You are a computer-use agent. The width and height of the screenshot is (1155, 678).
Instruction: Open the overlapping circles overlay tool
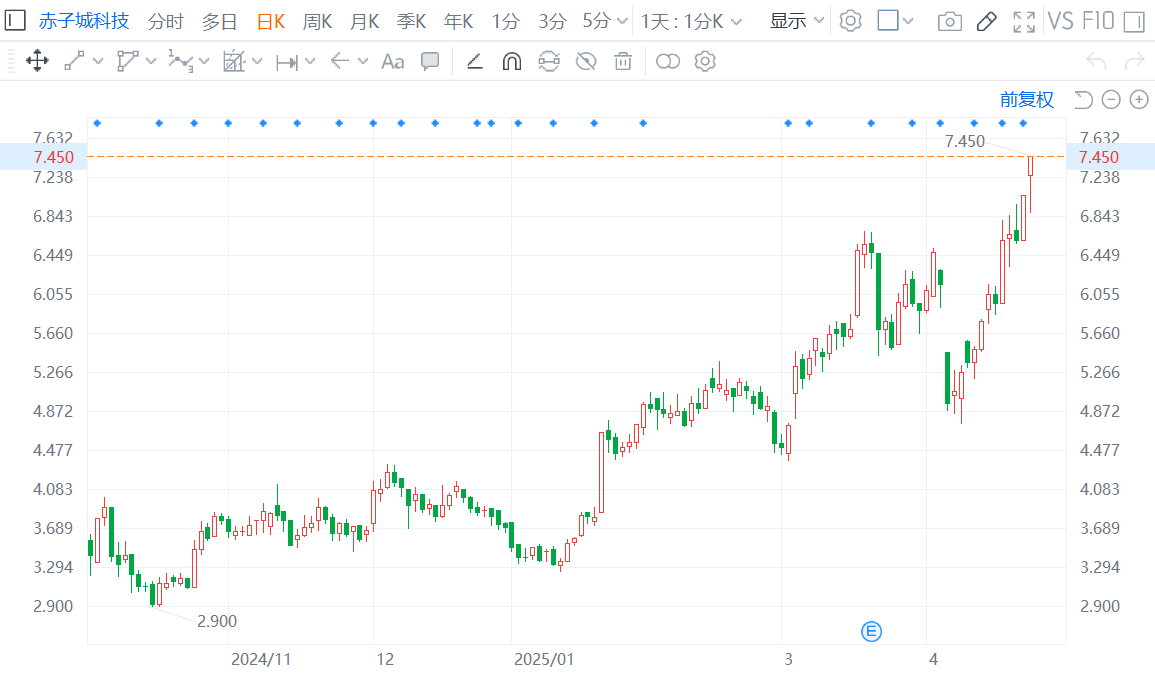pyautogui.click(x=667, y=61)
